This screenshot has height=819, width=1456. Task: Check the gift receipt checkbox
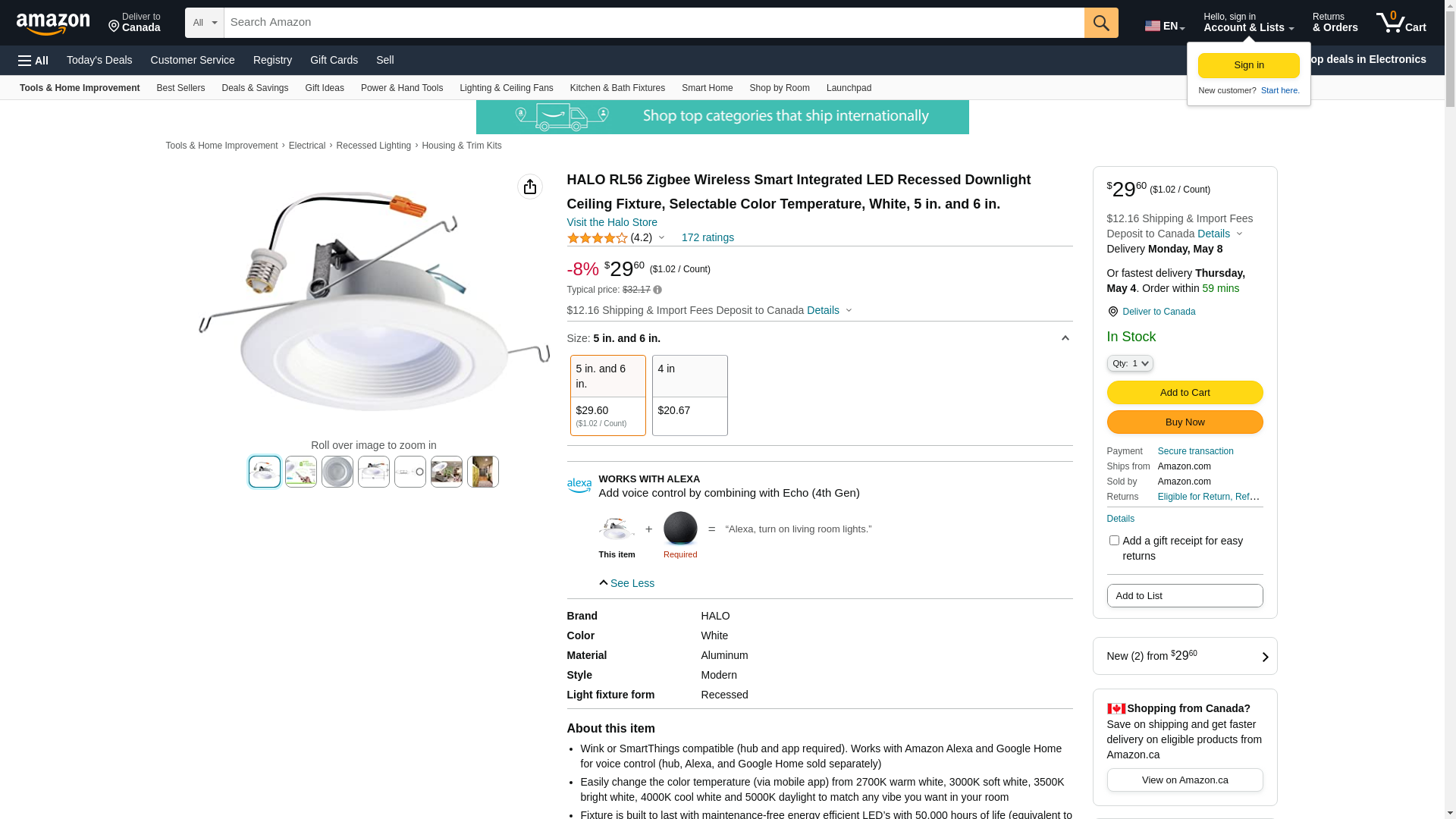point(1114,541)
